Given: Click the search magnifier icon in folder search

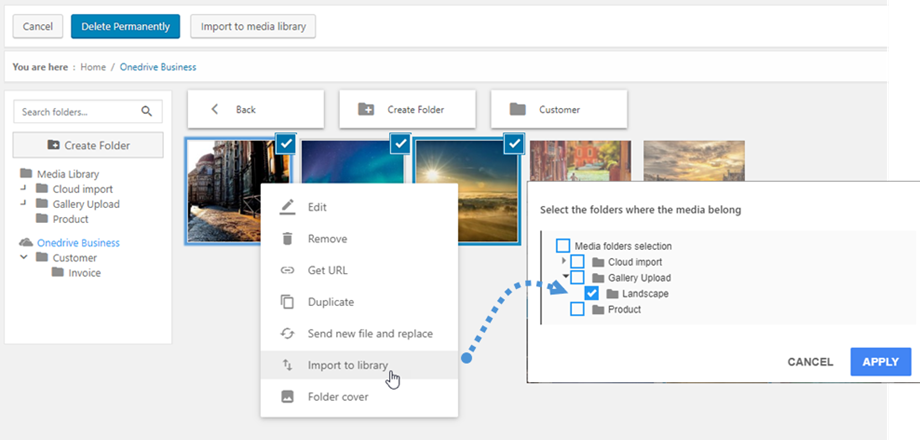Looking at the screenshot, I should (x=147, y=112).
